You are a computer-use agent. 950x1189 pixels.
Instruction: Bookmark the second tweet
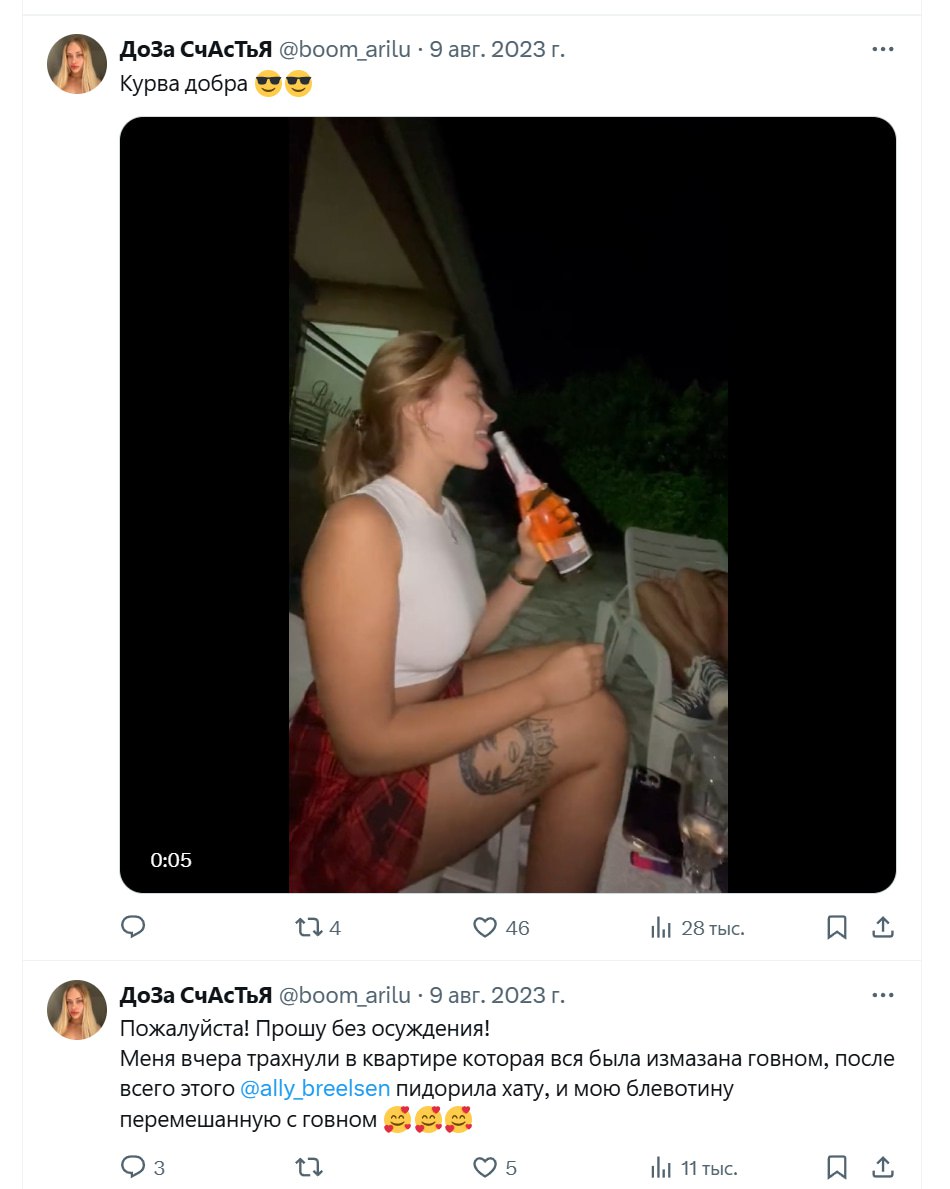pos(837,1166)
